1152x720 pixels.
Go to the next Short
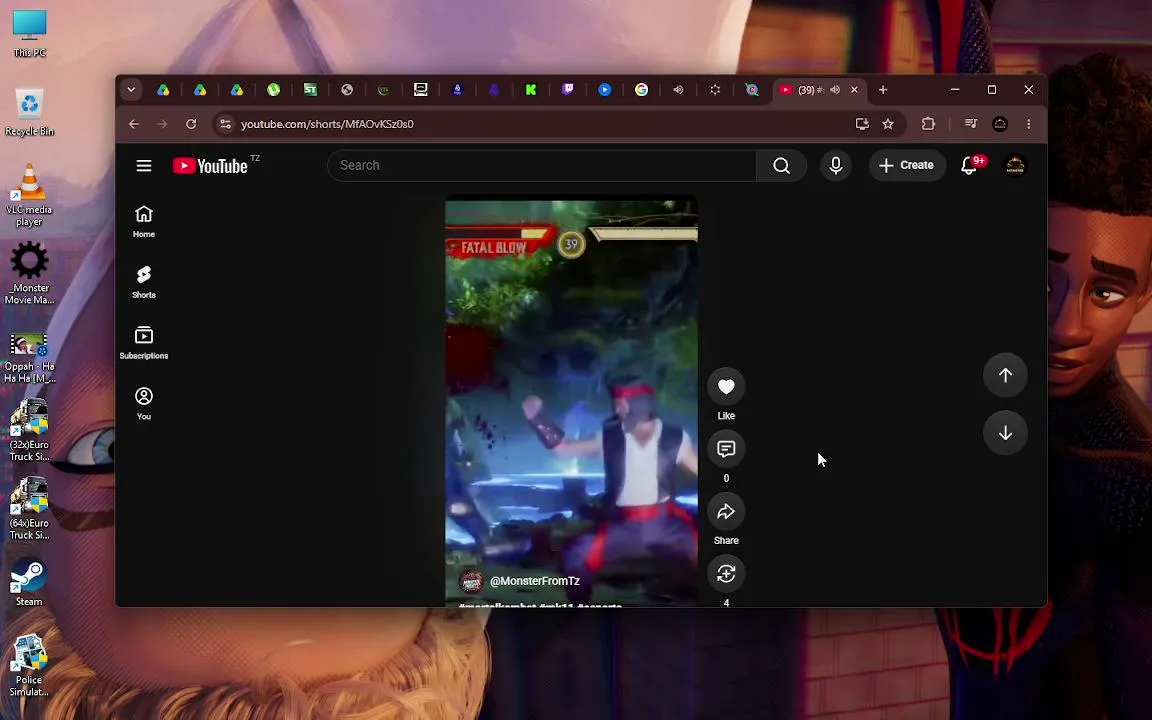coord(1005,433)
